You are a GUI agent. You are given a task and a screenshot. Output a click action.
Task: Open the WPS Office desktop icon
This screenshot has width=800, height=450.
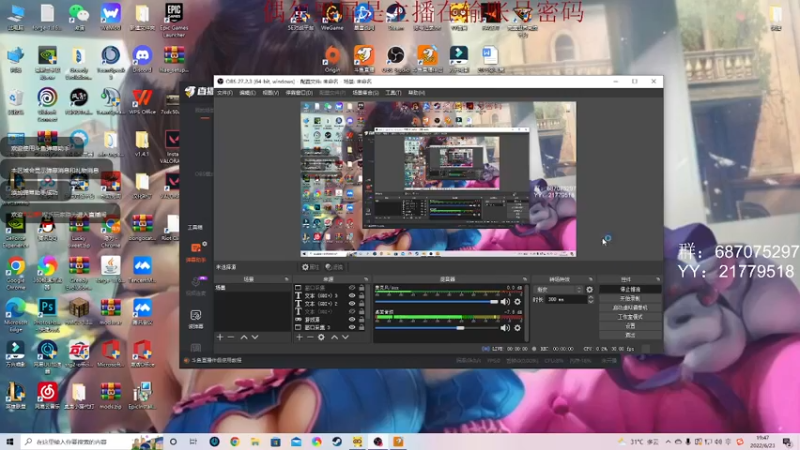(142, 102)
